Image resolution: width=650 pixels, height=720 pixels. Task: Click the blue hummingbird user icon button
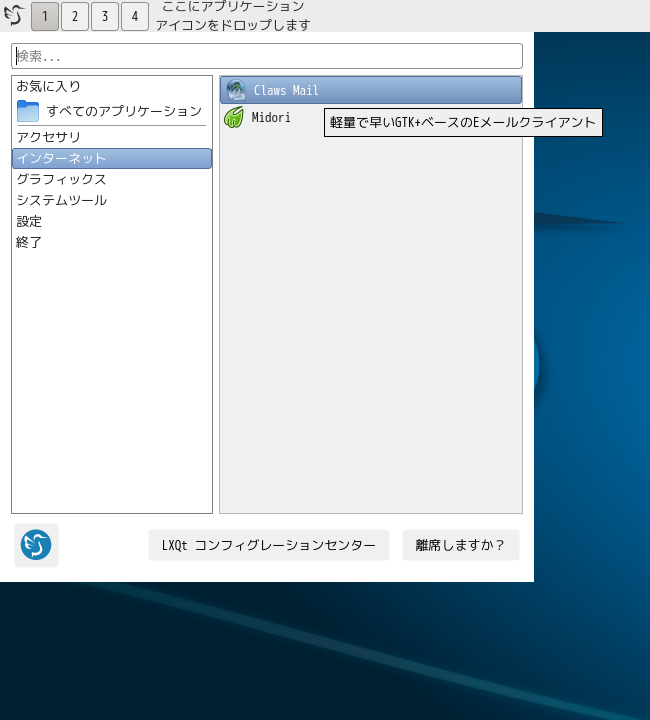pyautogui.click(x=36, y=545)
